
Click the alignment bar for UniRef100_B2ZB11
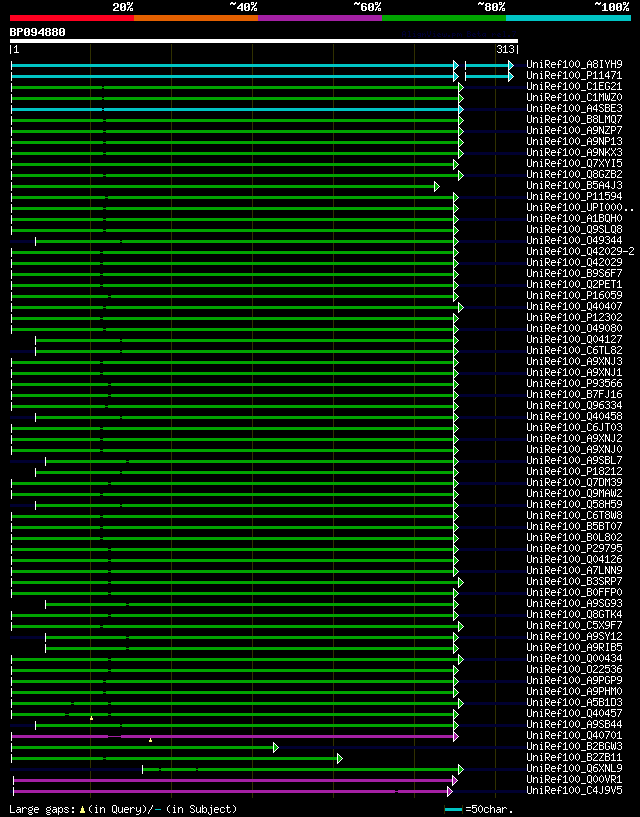tap(175, 759)
